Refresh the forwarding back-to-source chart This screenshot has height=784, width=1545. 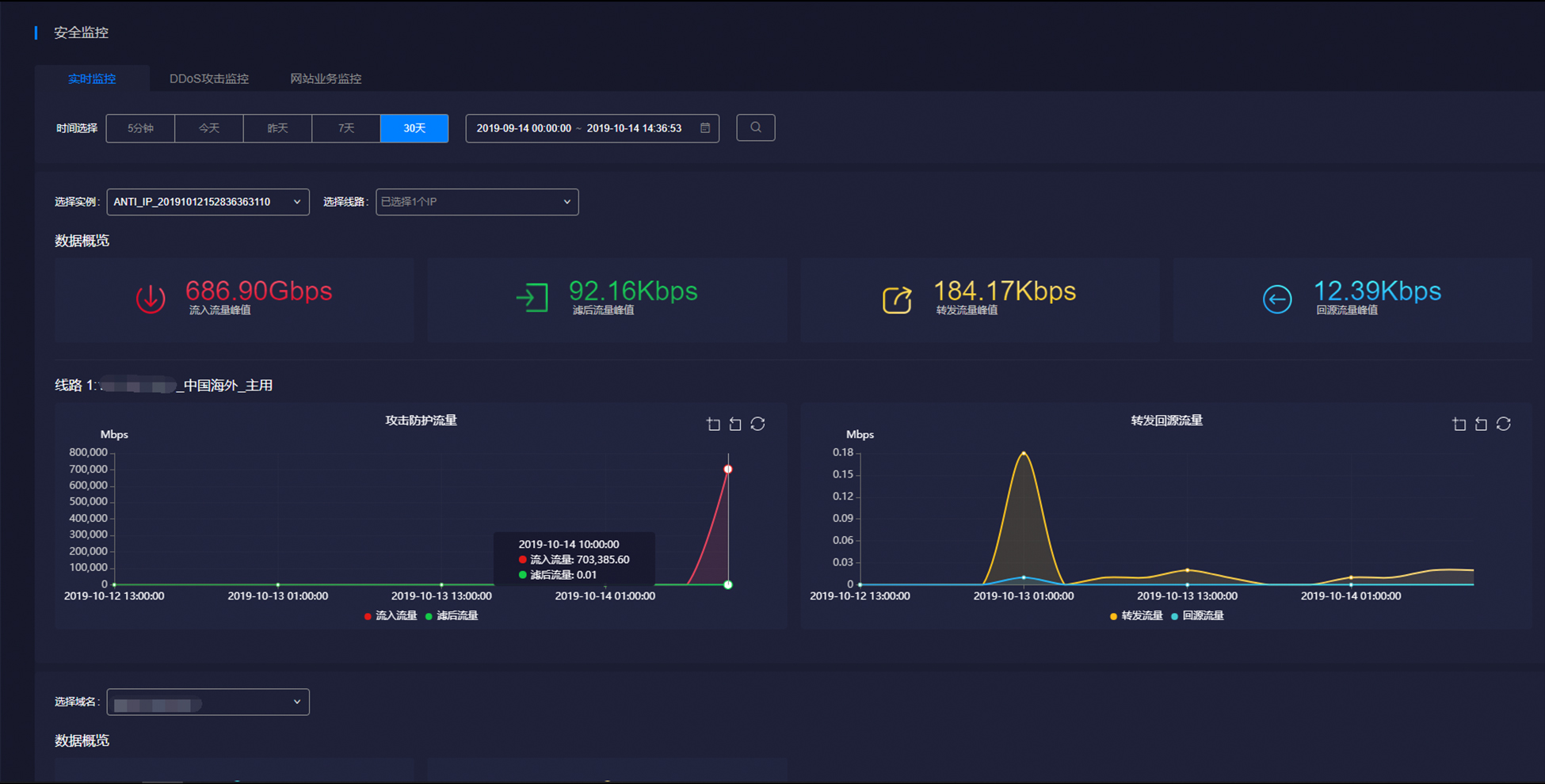pyautogui.click(x=1503, y=424)
